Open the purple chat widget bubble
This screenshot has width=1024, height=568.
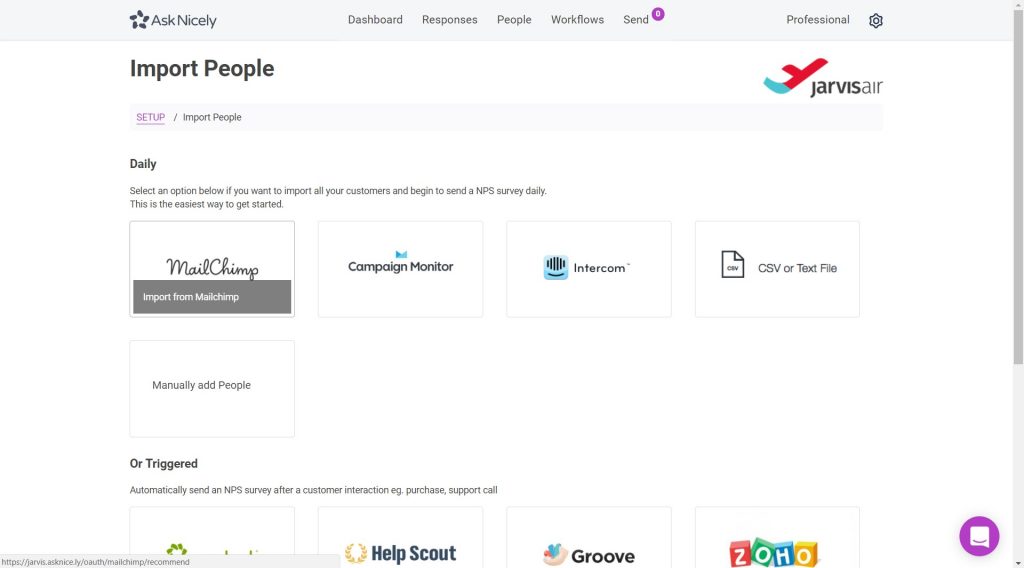tap(979, 536)
